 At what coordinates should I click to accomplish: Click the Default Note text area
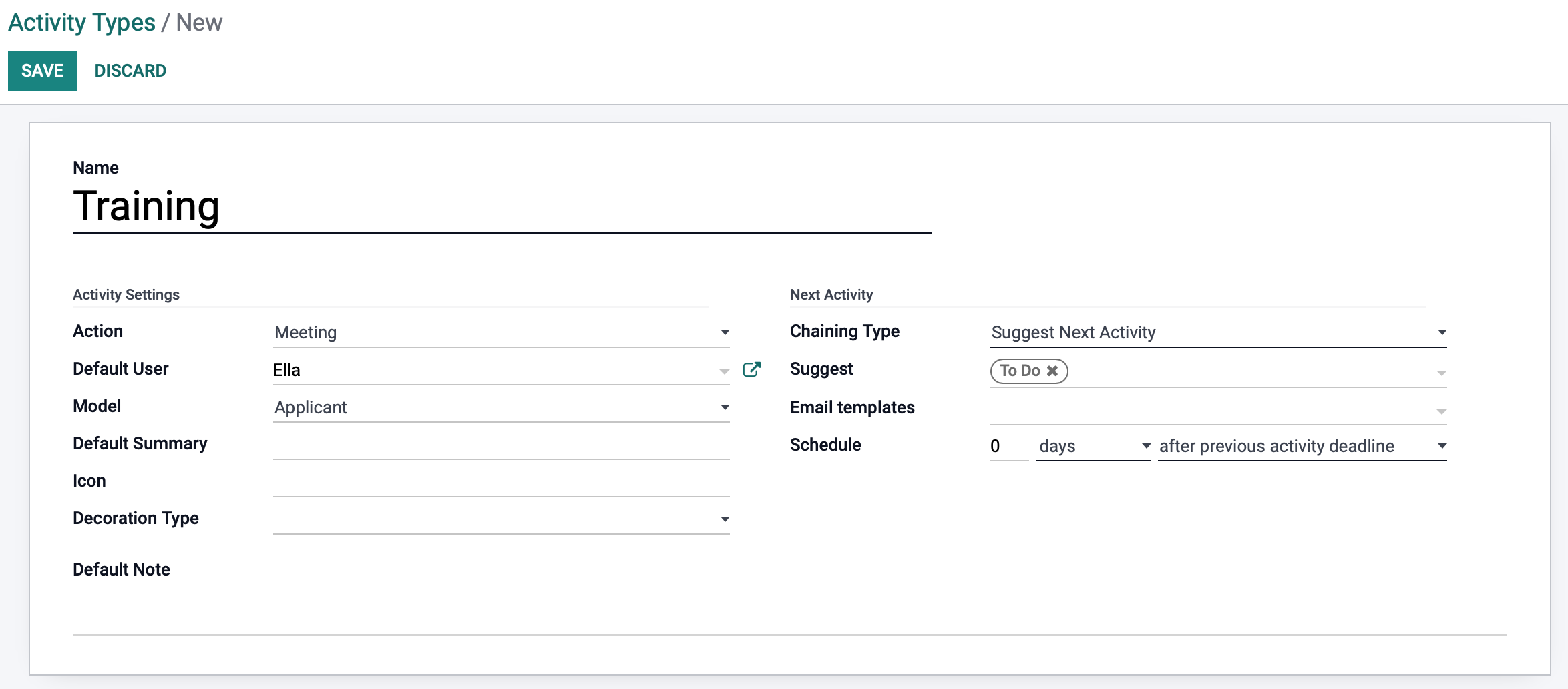click(x=790, y=608)
